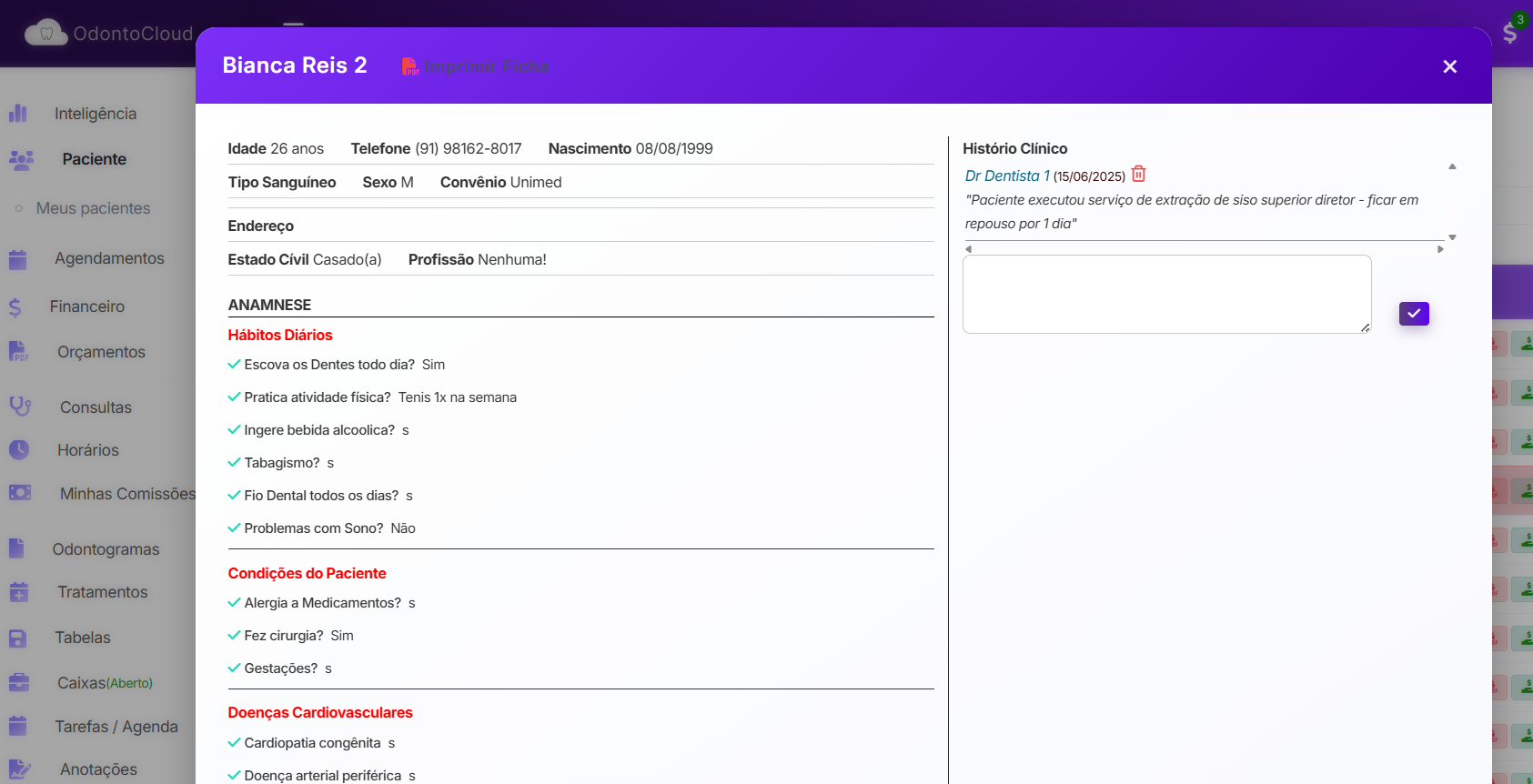Delete the Dr Dentista 1 history entry

(1138, 175)
